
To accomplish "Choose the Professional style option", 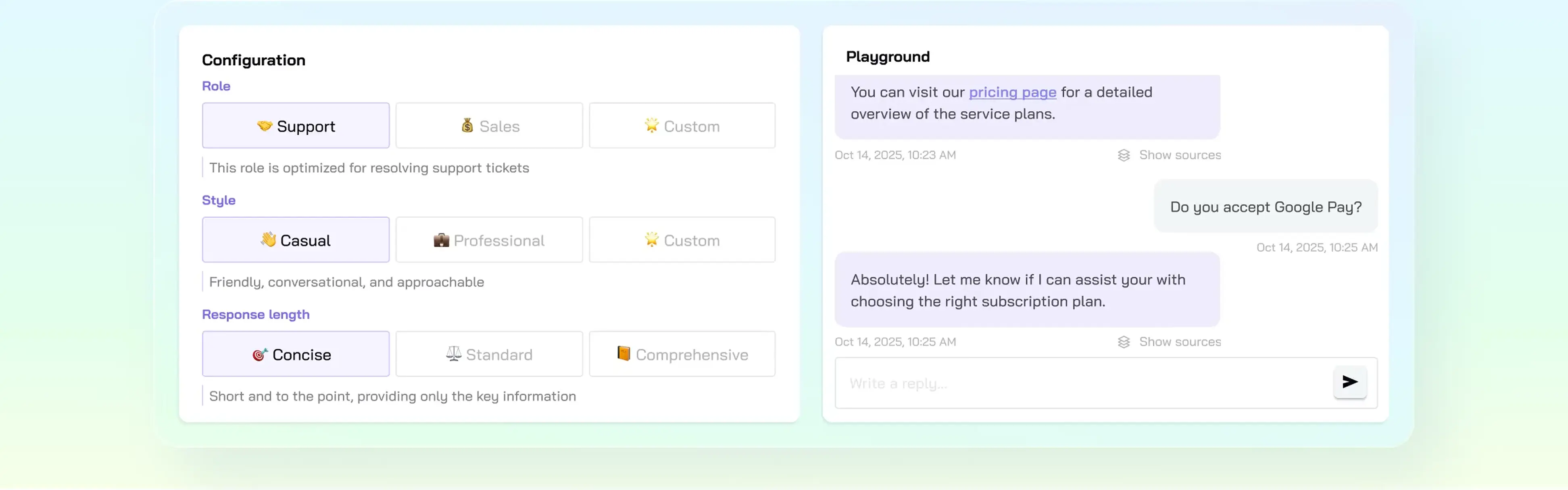I will tap(489, 240).
